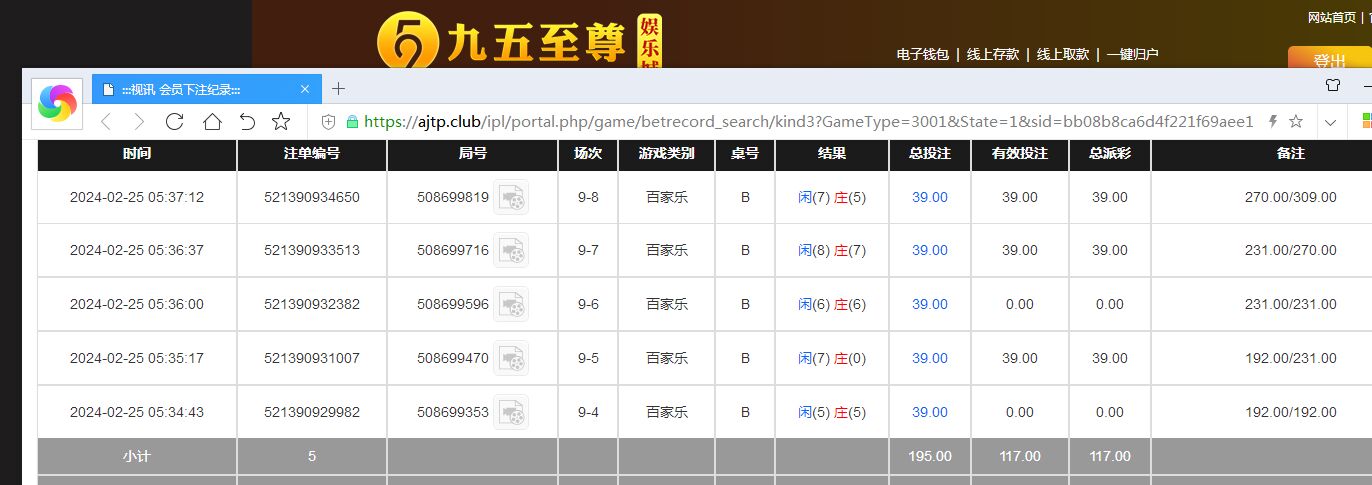Click the 时间 column header
The height and width of the screenshot is (485, 1372).
coord(137,155)
